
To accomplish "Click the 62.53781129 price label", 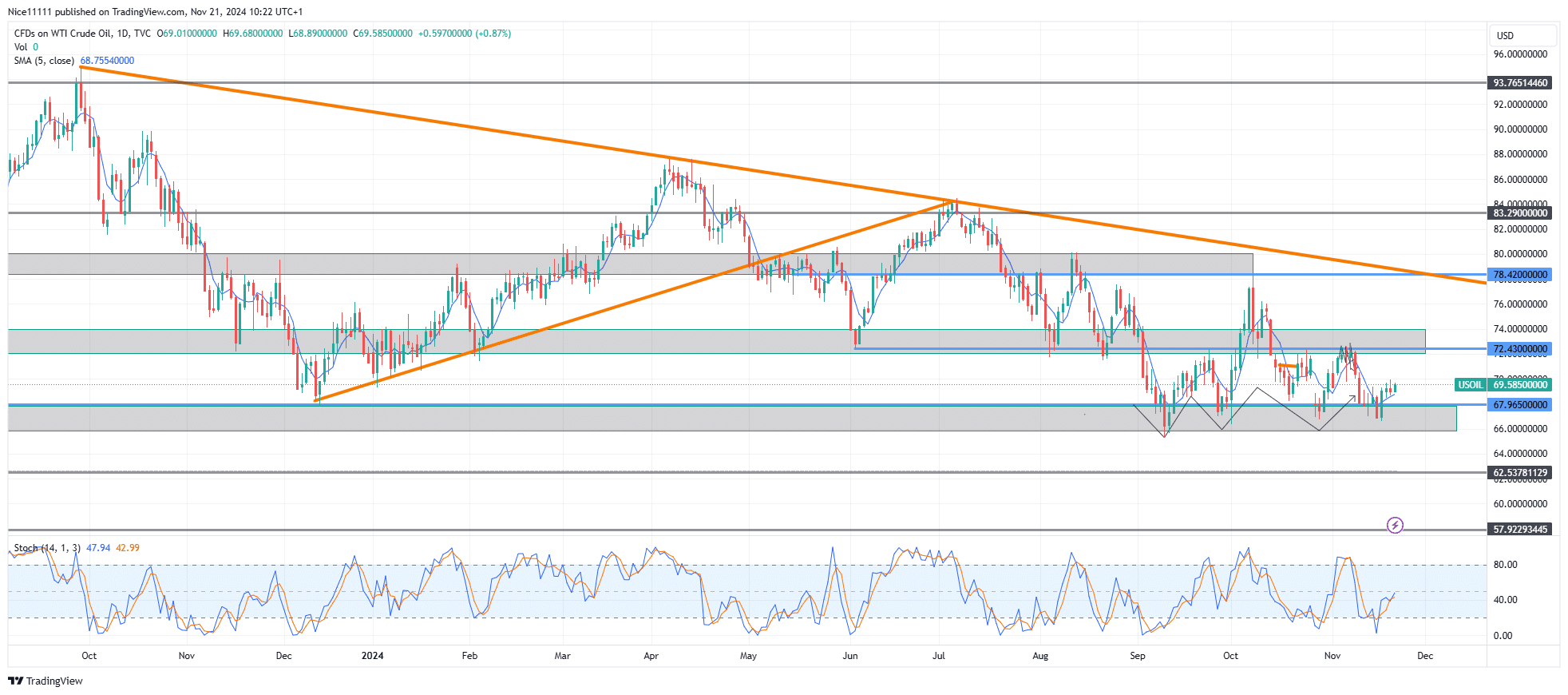I will tap(1520, 473).
